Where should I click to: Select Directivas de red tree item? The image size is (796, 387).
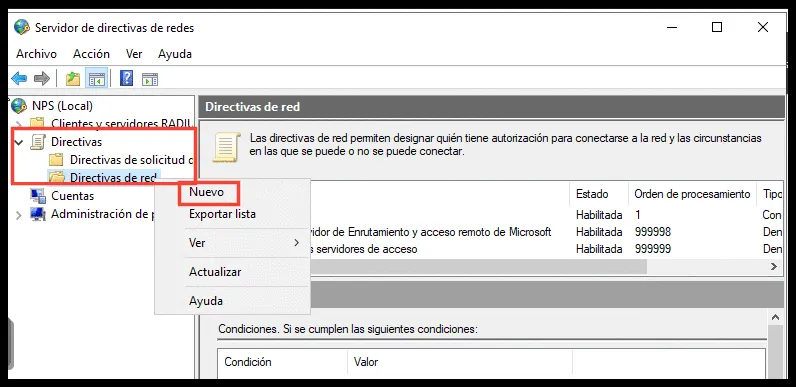pos(114,177)
